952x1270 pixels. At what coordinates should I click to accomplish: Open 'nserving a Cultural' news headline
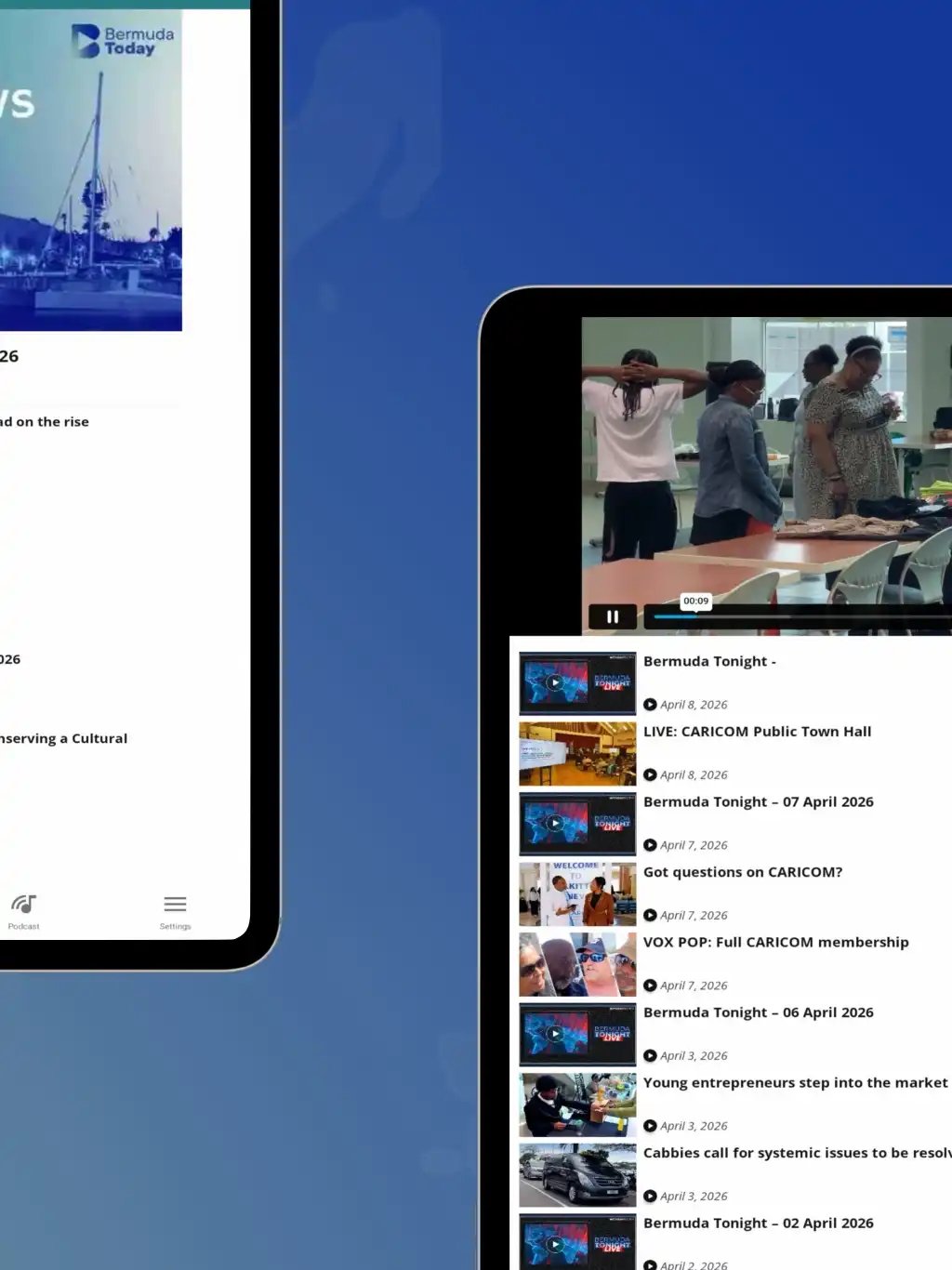coord(63,738)
